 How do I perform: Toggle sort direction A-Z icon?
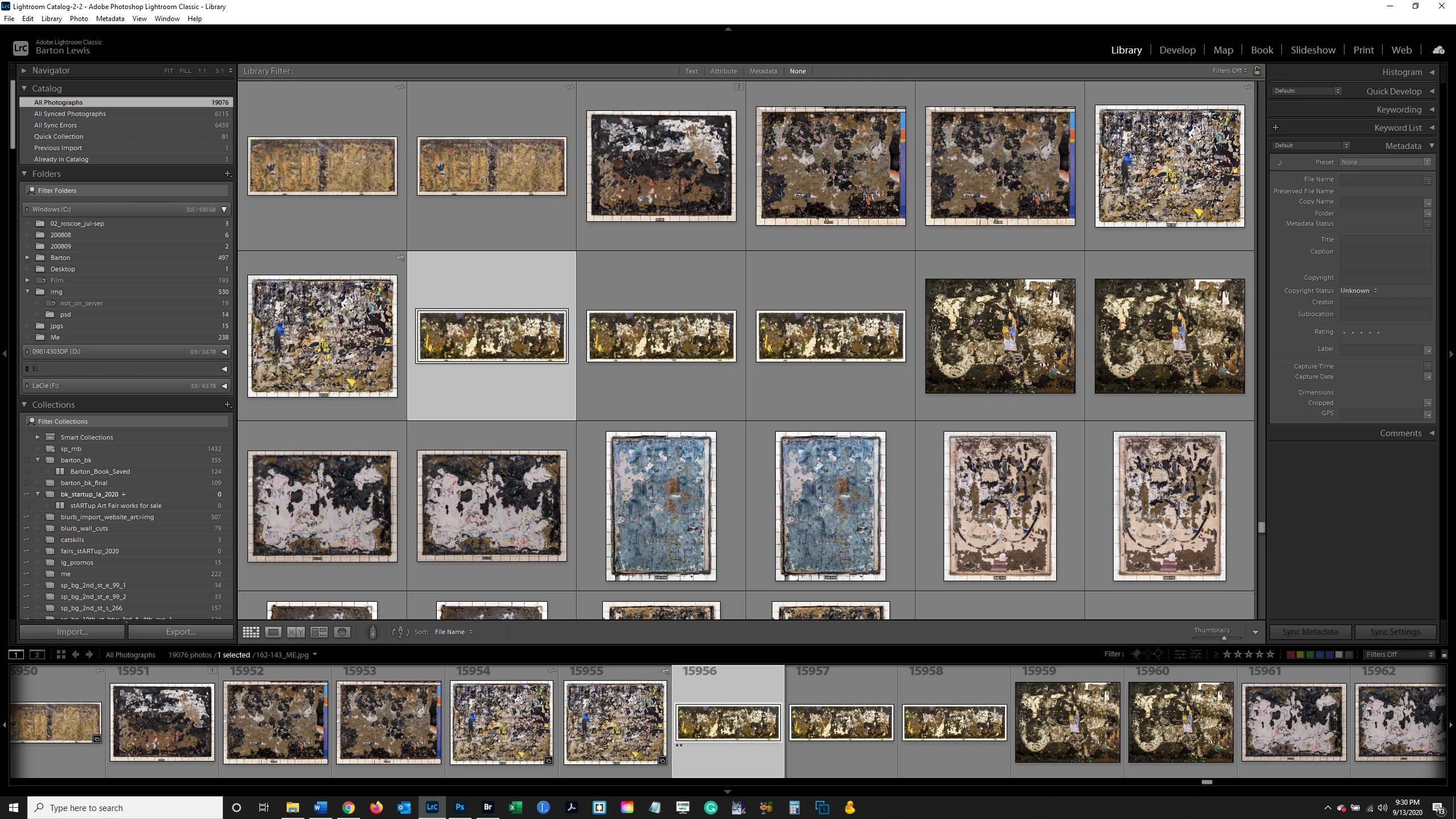click(400, 632)
